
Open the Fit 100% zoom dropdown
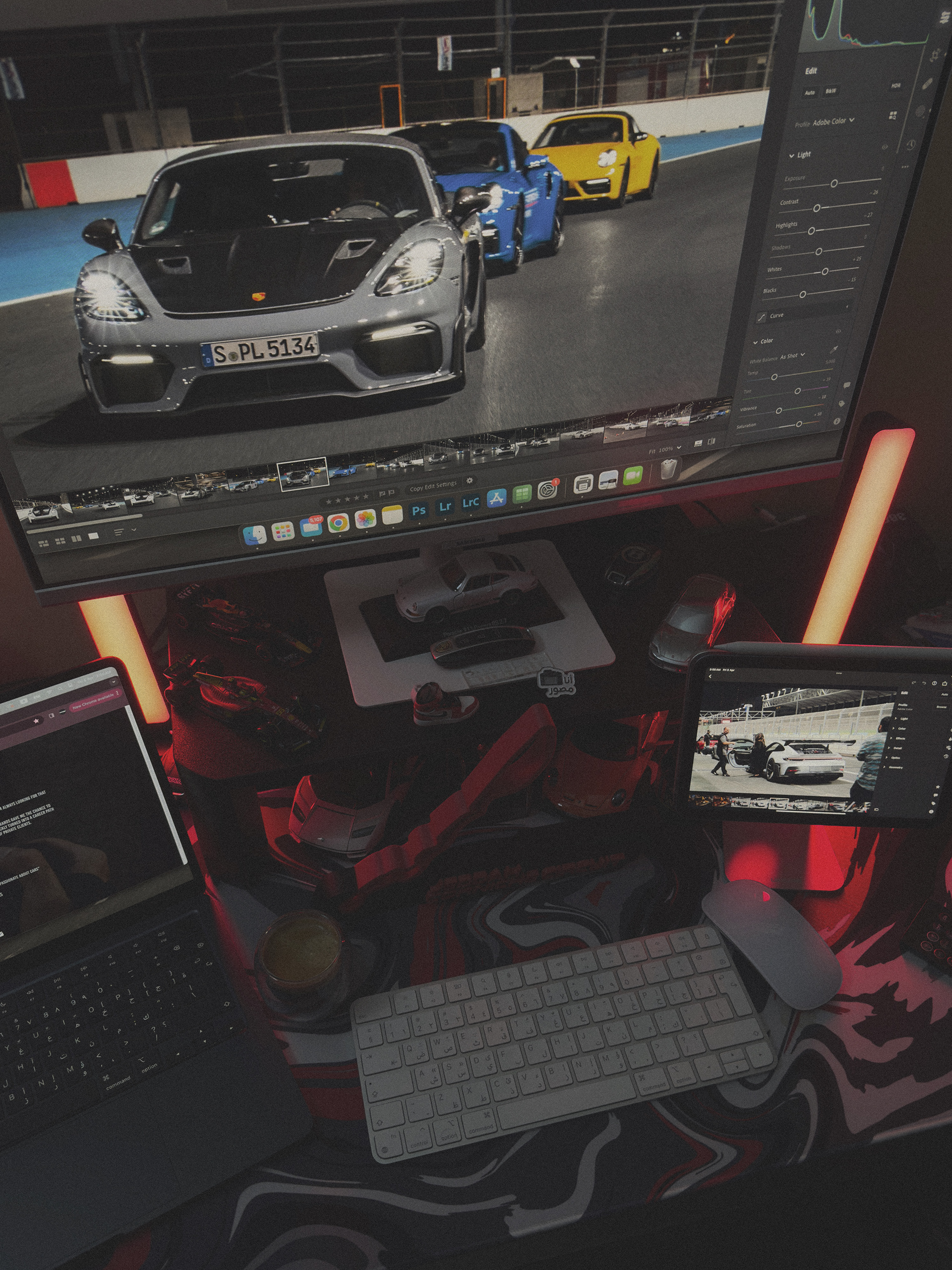tap(665, 450)
